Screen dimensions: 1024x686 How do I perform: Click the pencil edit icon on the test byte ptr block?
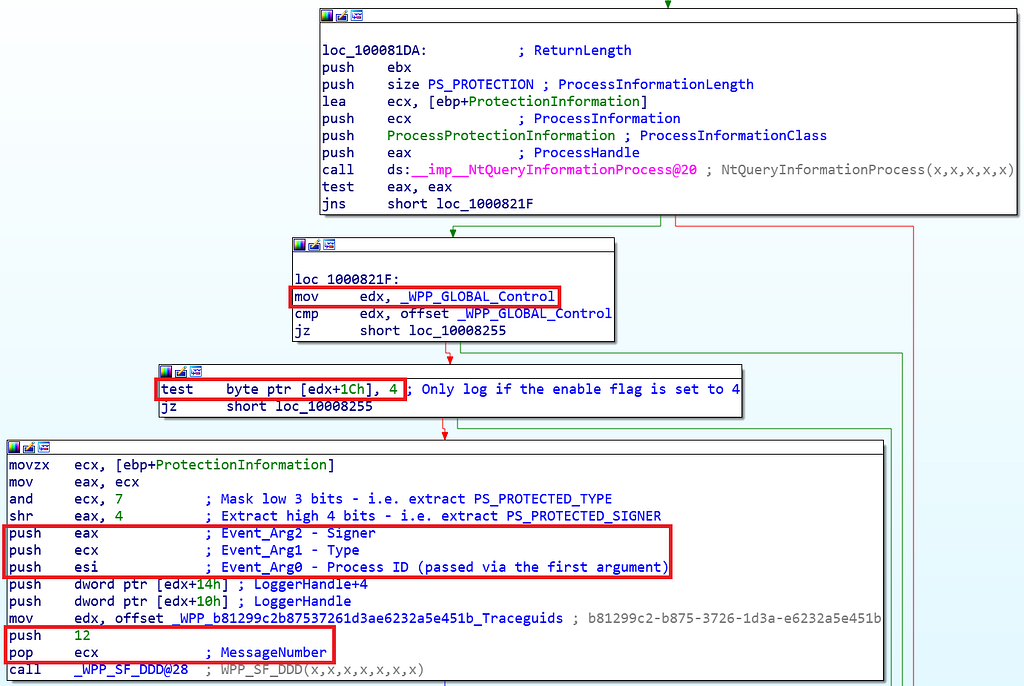tap(181, 372)
